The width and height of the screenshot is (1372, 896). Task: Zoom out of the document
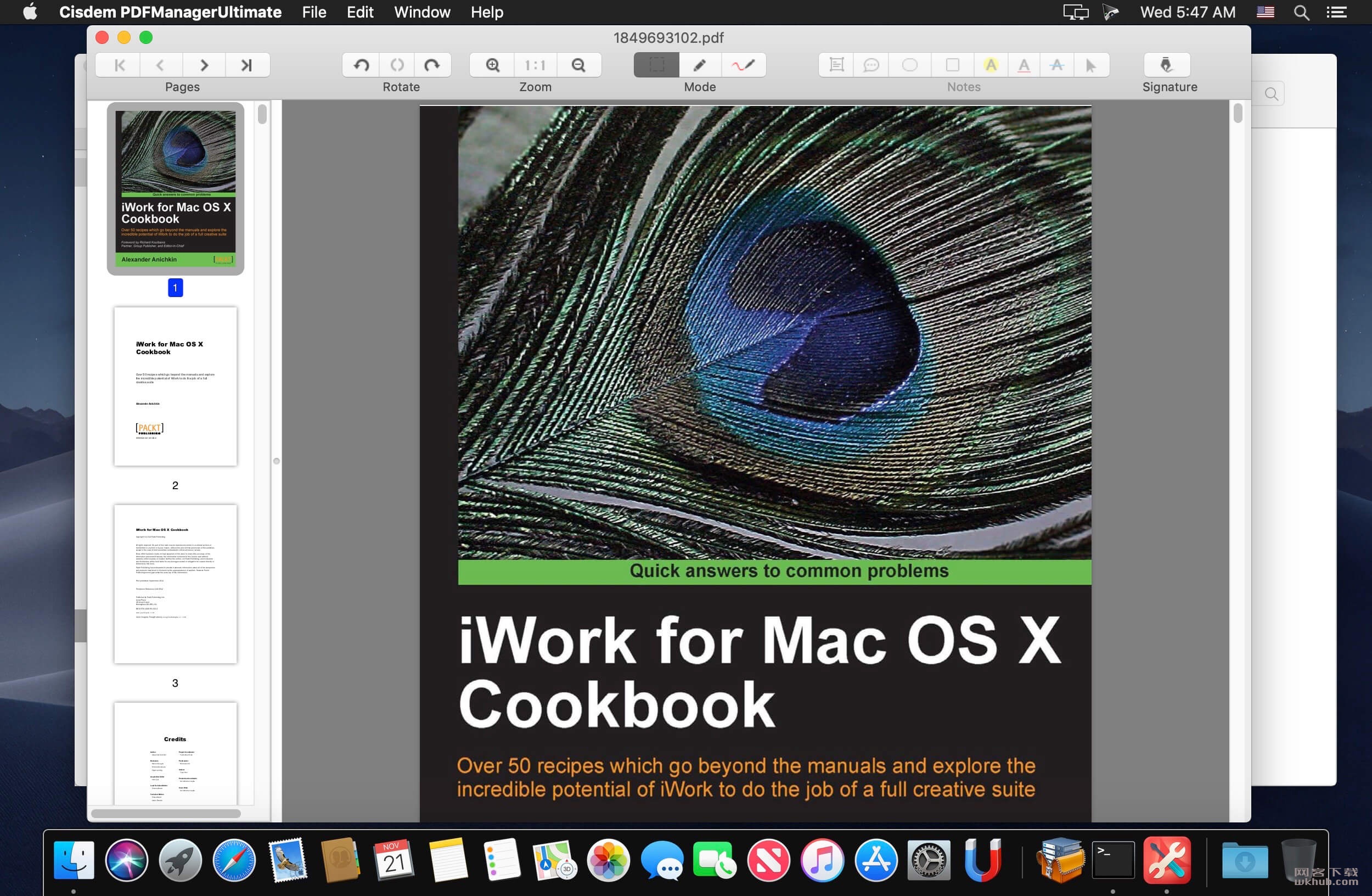pos(579,65)
